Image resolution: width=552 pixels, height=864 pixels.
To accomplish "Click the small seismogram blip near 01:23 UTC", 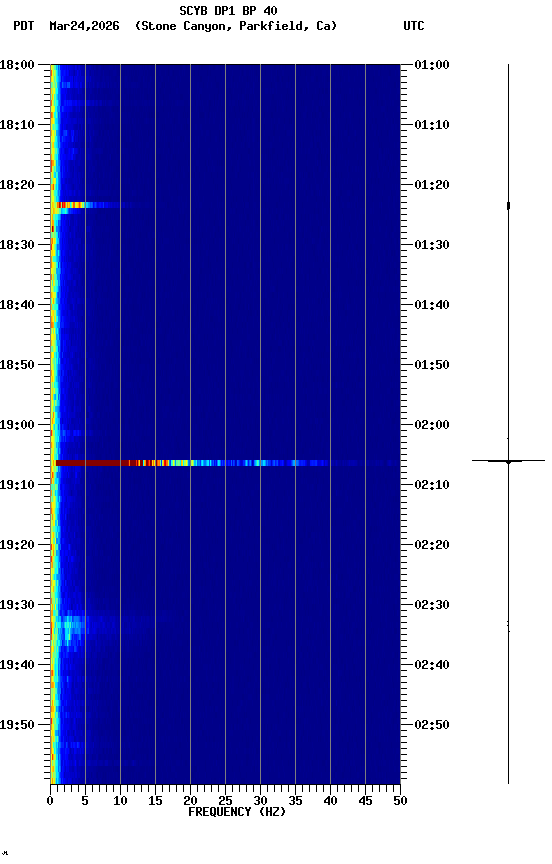I will coord(508,206).
